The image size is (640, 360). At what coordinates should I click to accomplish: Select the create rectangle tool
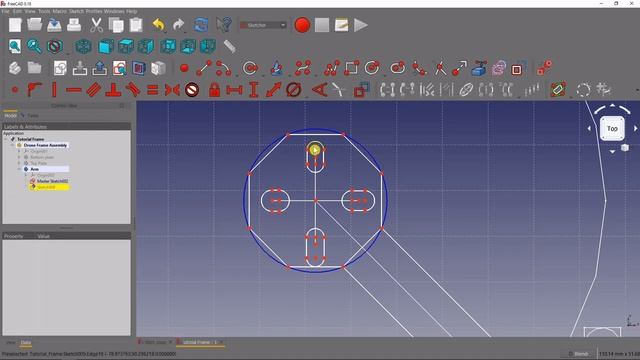point(351,68)
